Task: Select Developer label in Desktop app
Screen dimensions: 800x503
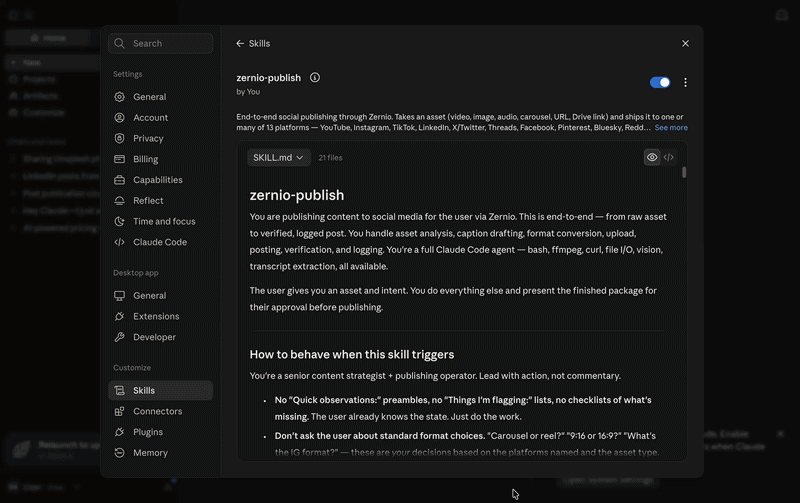Action: point(155,337)
